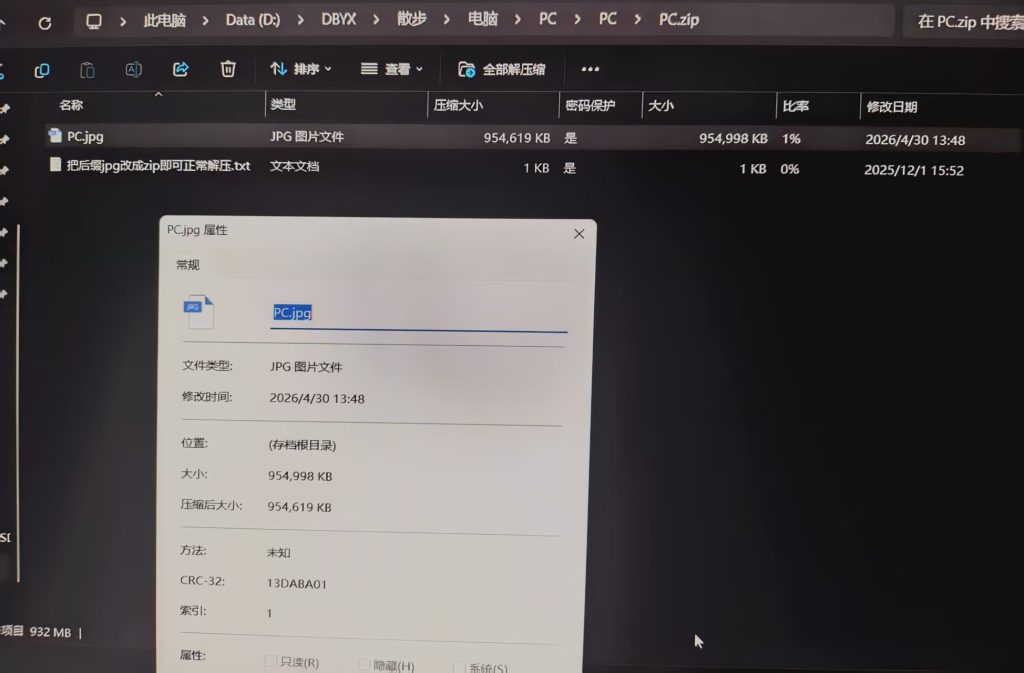Sort by 类型 column header
The width and height of the screenshot is (1024, 673).
(x=283, y=104)
